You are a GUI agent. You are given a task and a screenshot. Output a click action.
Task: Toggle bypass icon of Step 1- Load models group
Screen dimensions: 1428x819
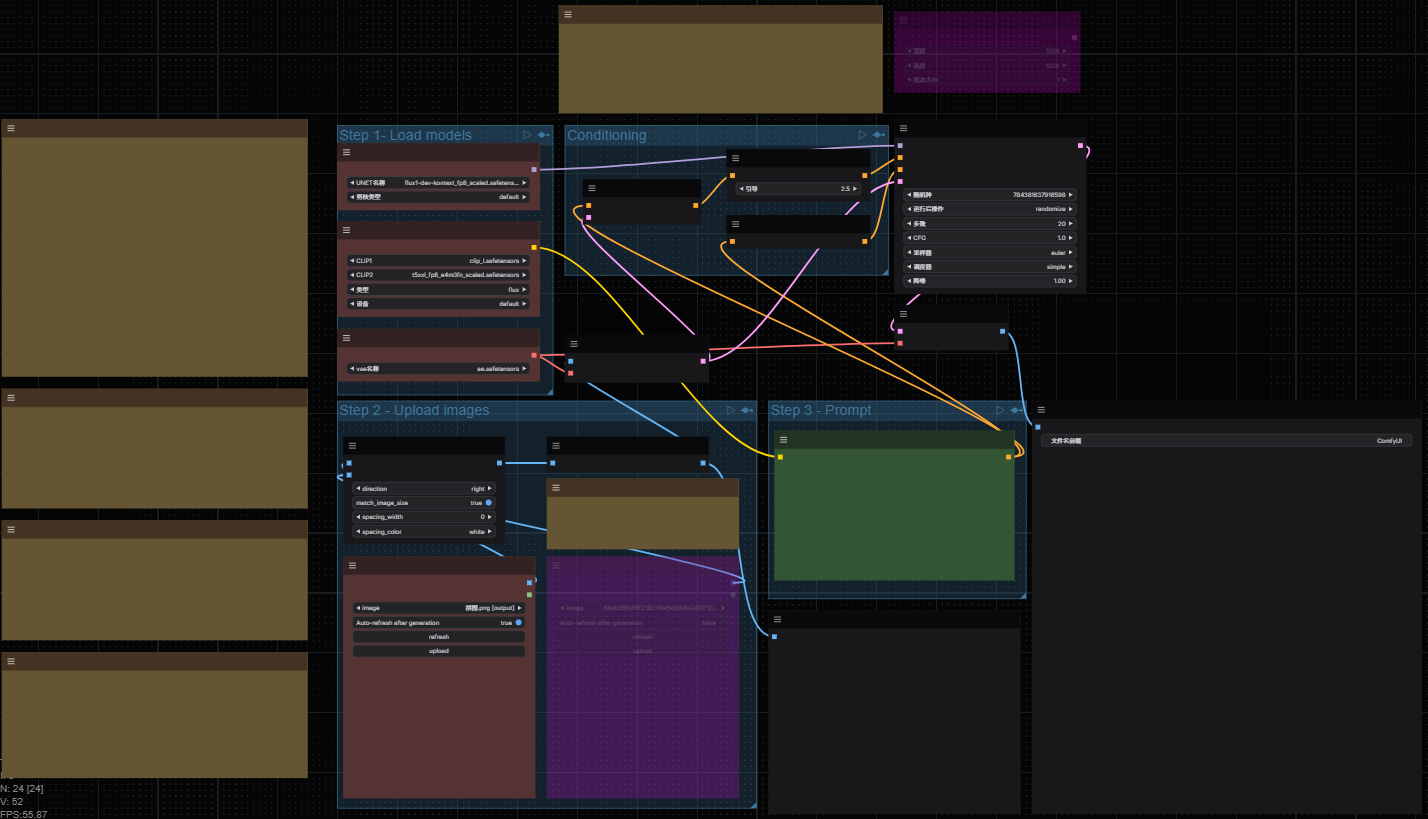543,135
